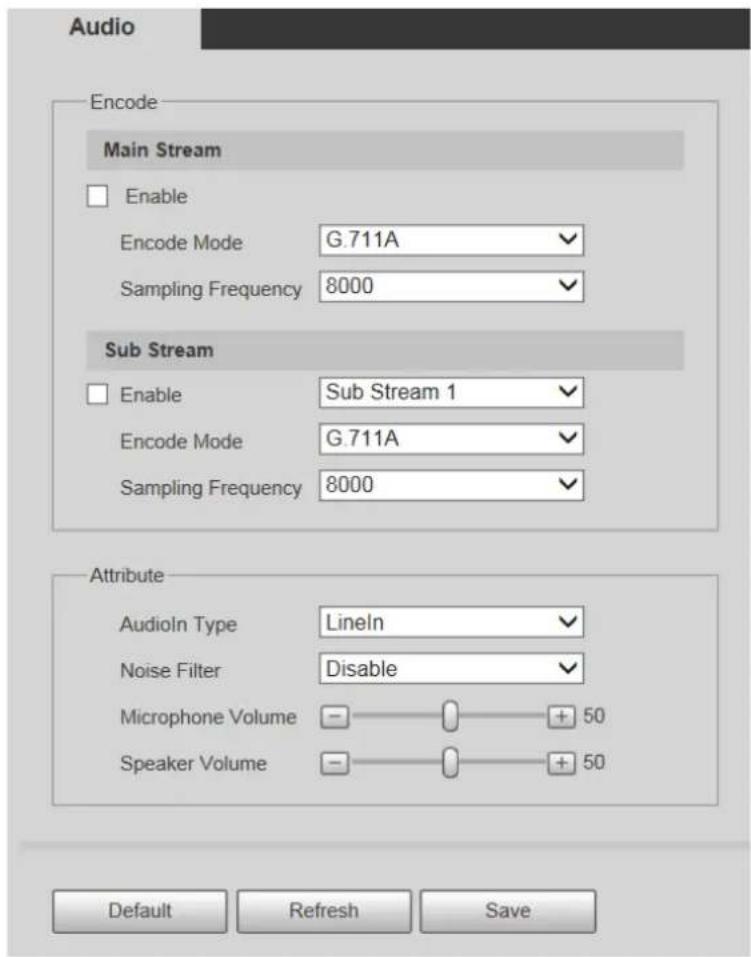This screenshot has height=957, width=751.
Task: Select the Audio tab
Action: point(102,27)
